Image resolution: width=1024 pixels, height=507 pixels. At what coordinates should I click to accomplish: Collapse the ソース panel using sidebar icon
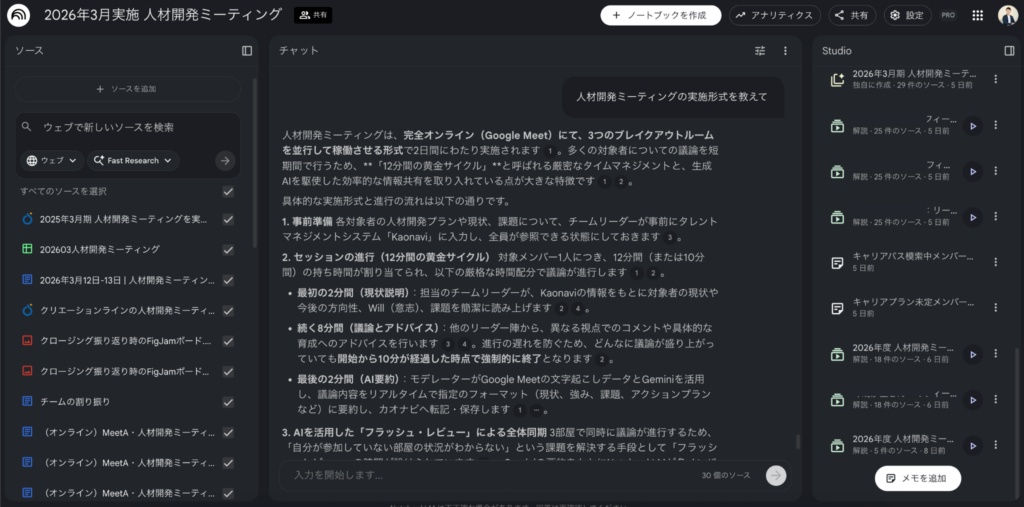(x=247, y=50)
